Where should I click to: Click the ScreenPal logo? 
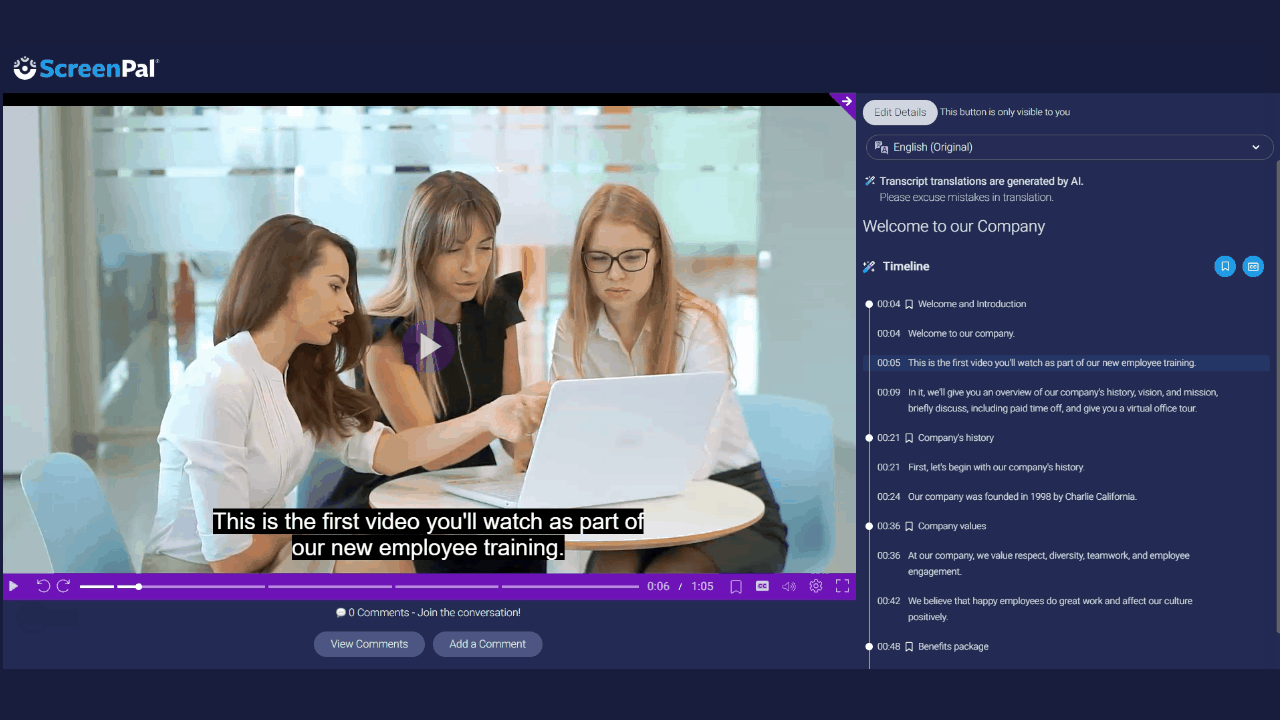pyautogui.click(x=86, y=68)
